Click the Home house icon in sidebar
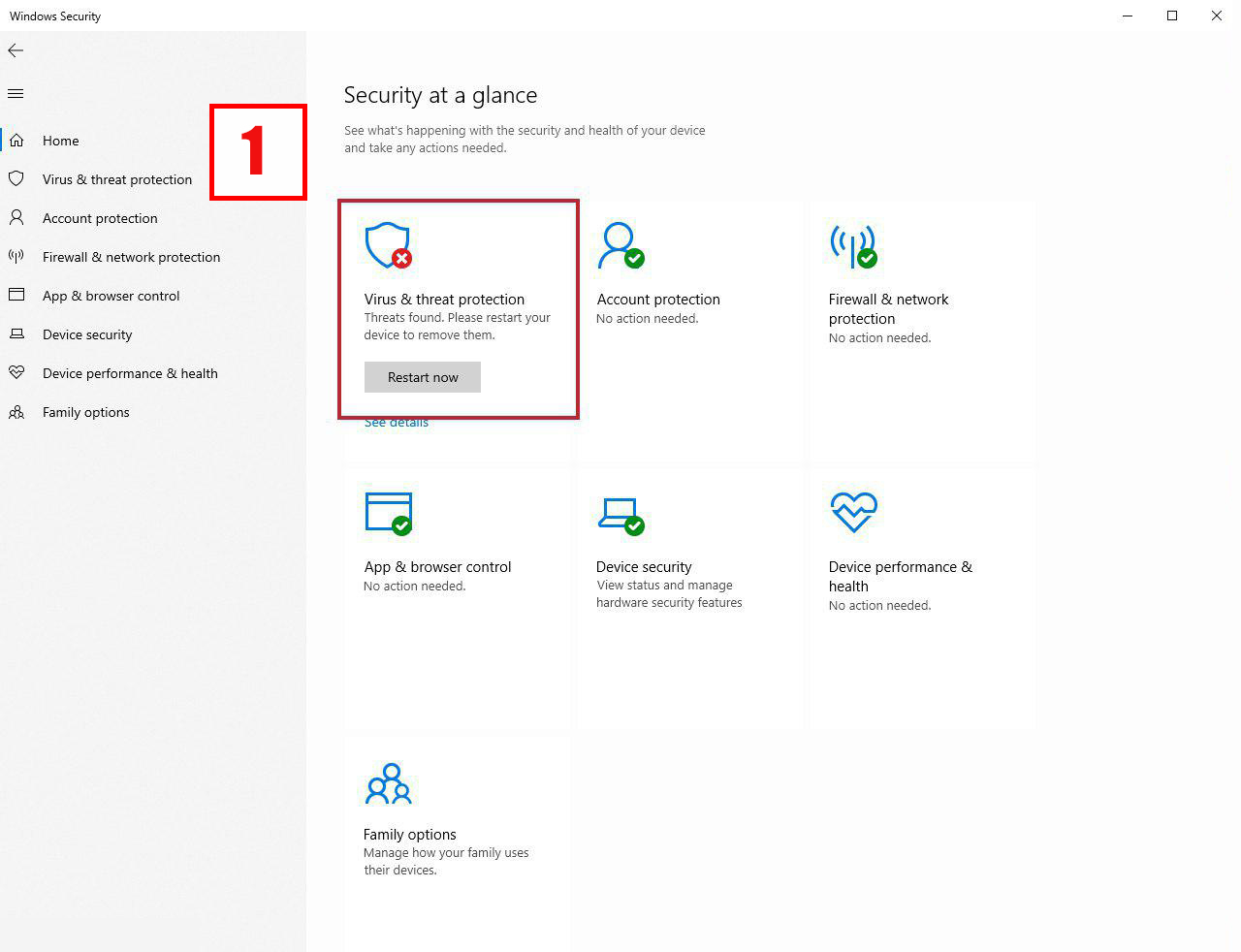This screenshot has width=1241, height=952. point(16,141)
